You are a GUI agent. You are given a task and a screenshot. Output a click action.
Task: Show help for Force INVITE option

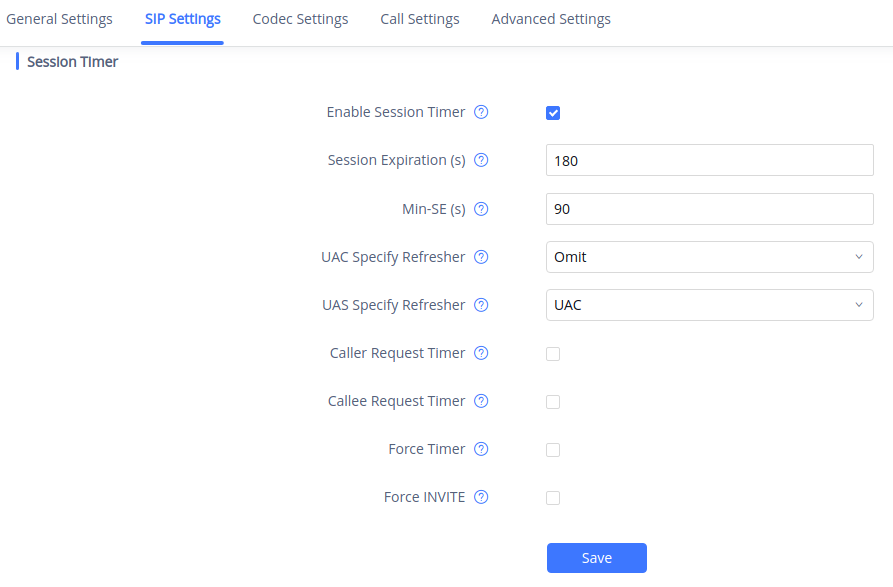click(481, 497)
